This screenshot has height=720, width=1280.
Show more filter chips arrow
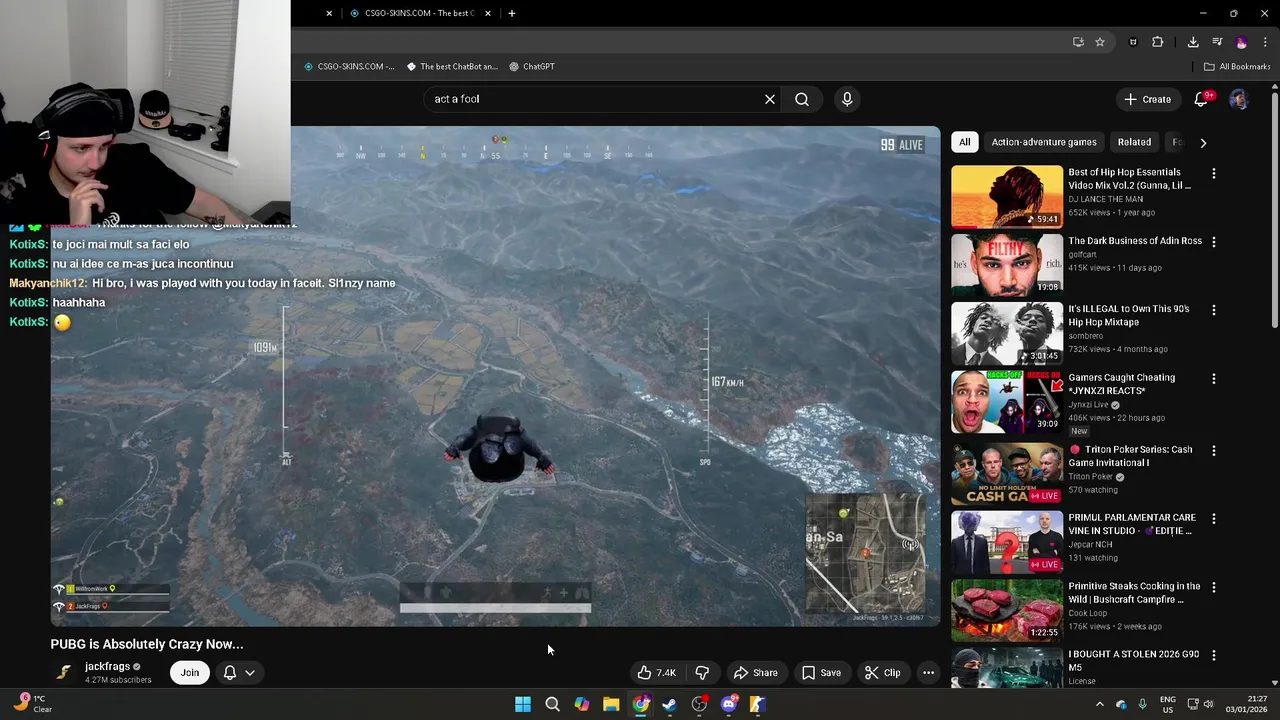point(1203,143)
